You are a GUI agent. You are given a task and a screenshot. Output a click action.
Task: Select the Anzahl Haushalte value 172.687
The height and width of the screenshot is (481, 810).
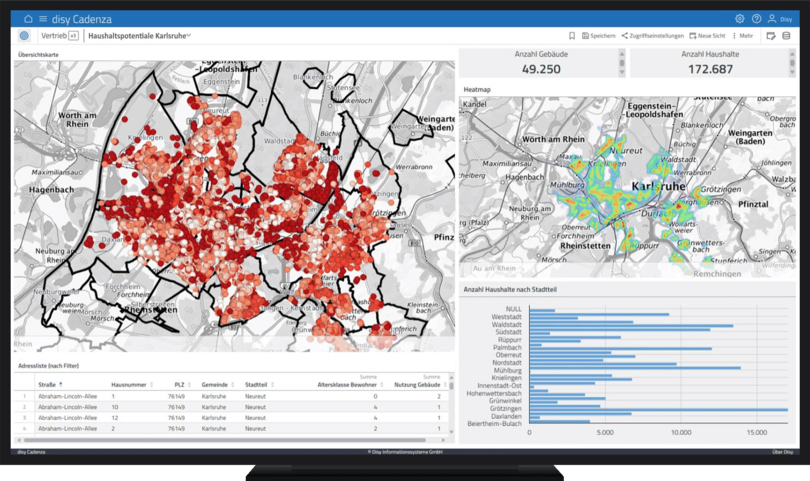tap(710, 69)
